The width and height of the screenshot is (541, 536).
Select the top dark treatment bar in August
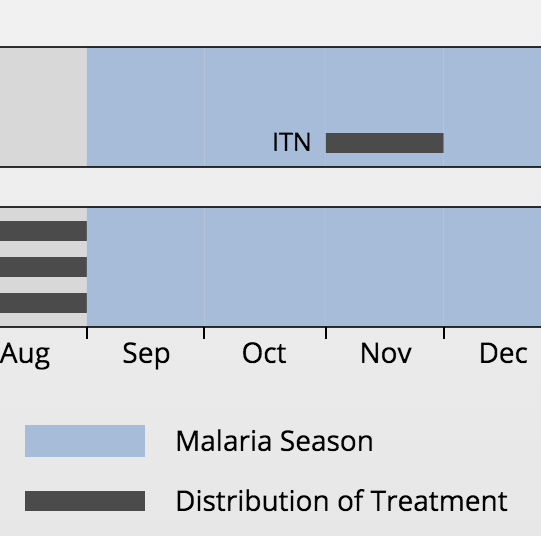[43, 231]
